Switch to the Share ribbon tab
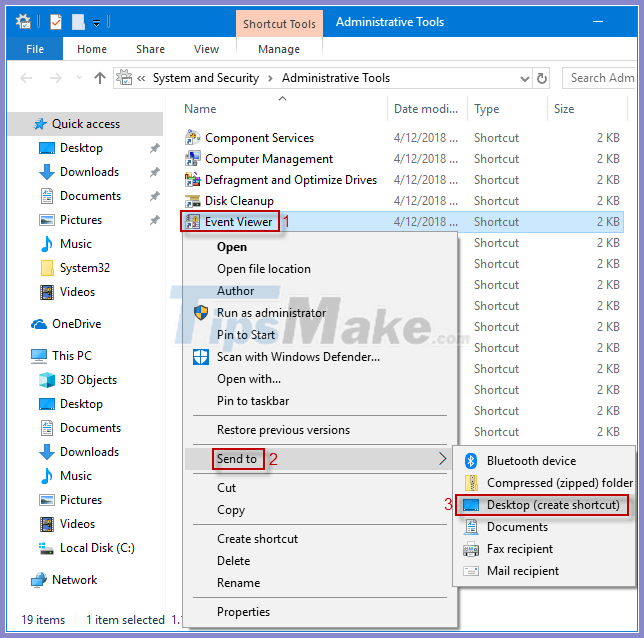644x638 pixels. pos(150,49)
